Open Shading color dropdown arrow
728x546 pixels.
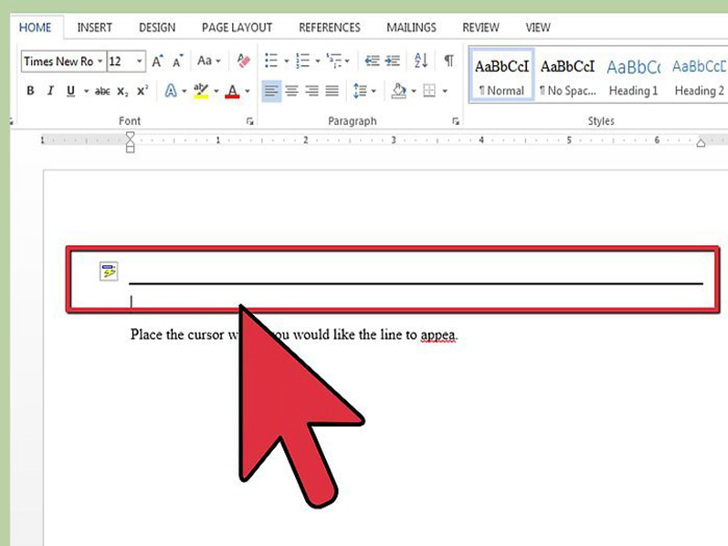click(414, 91)
